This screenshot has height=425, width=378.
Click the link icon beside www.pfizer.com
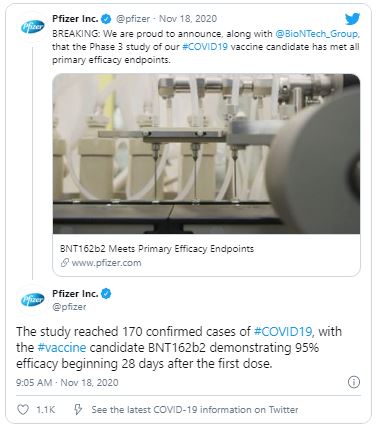tap(65, 263)
